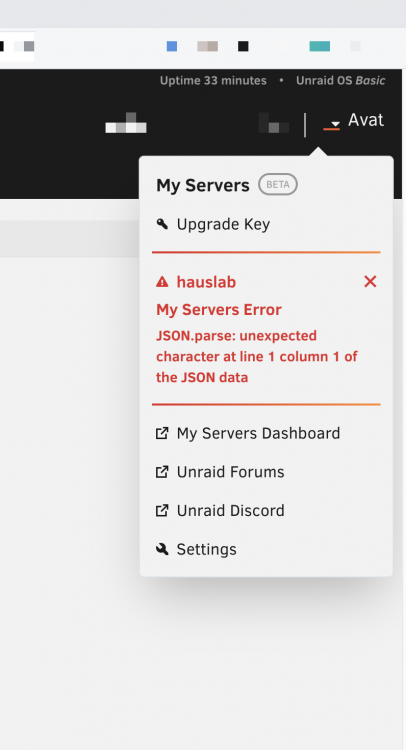The image size is (406, 750).
Task: Click the teal icon in browser toolbar
Action: (x=319, y=46)
